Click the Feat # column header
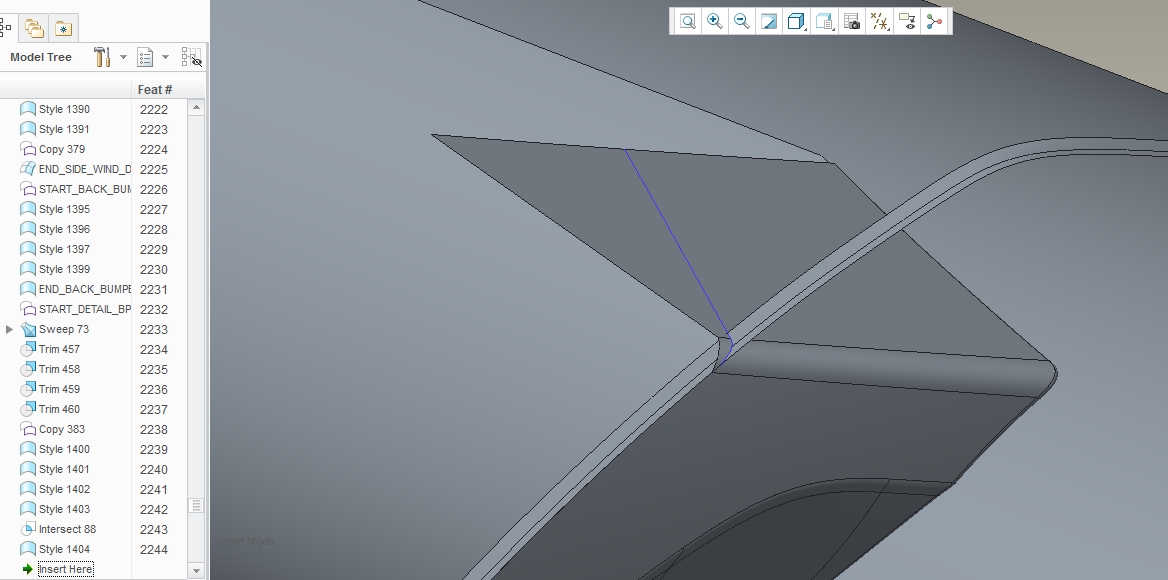 pos(155,89)
